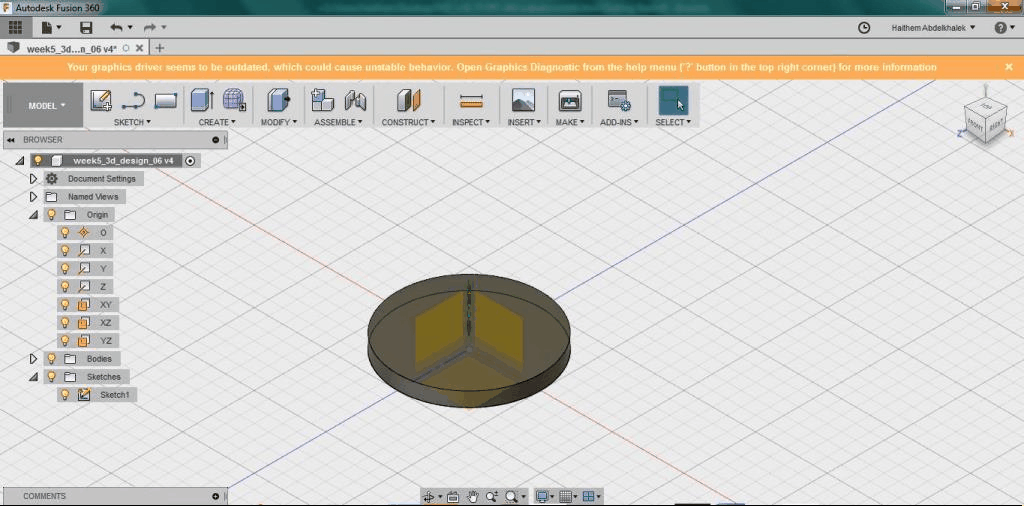1024x506 pixels.
Task: Collapse the root component tree
Action: 20,161
